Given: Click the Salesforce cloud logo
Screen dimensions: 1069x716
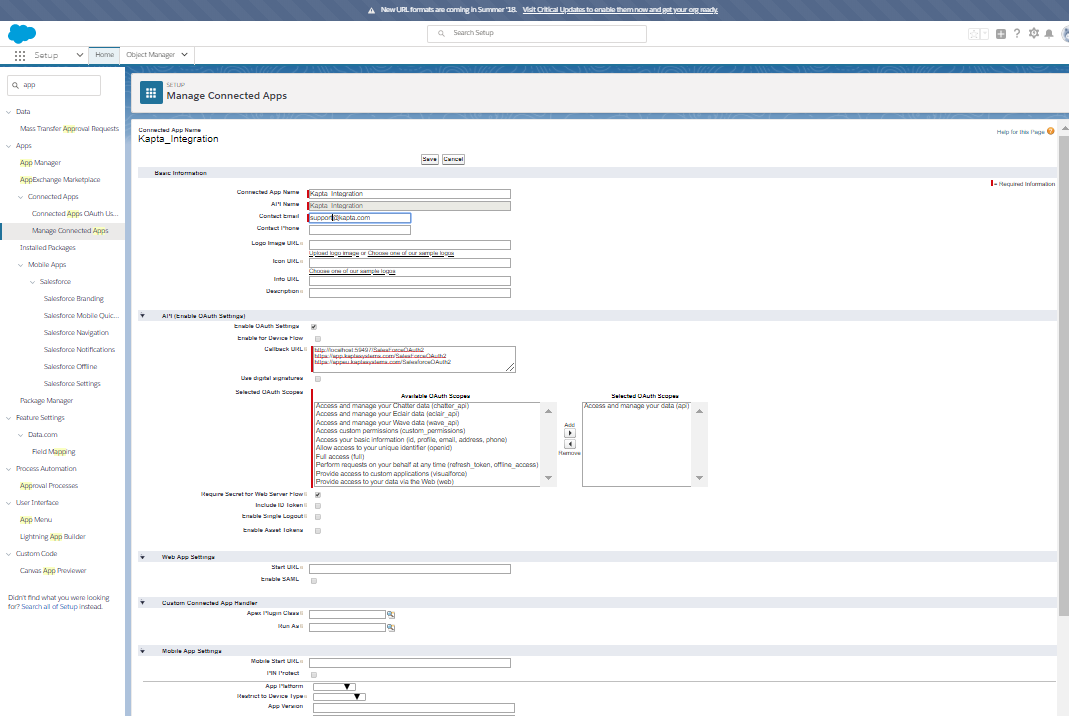Looking at the screenshot, I should click(22, 33).
